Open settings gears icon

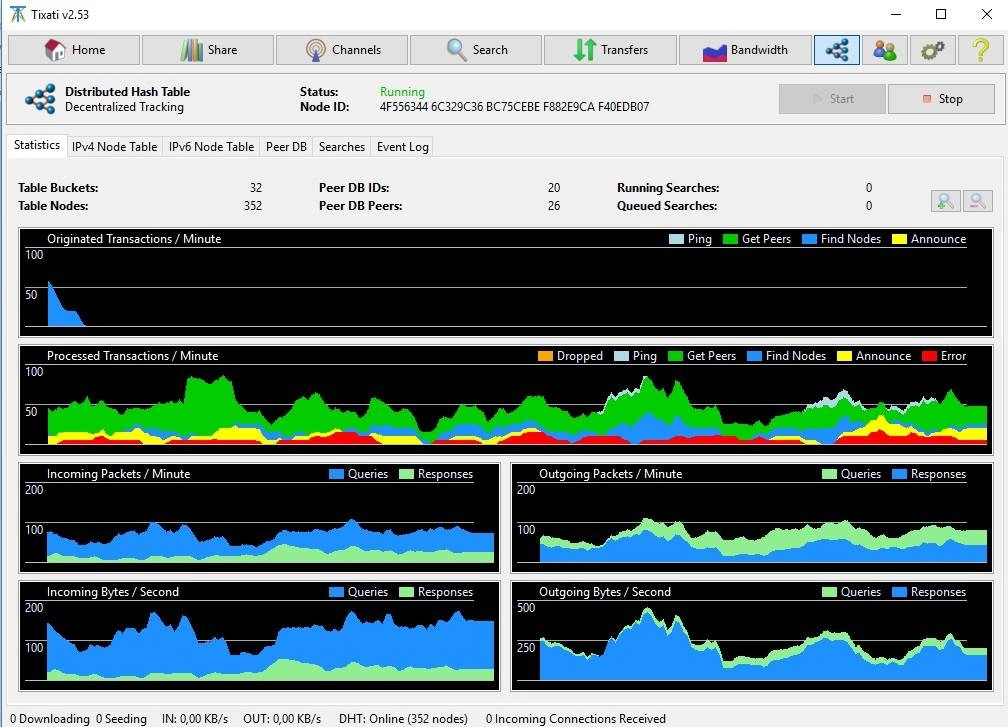[x=932, y=50]
